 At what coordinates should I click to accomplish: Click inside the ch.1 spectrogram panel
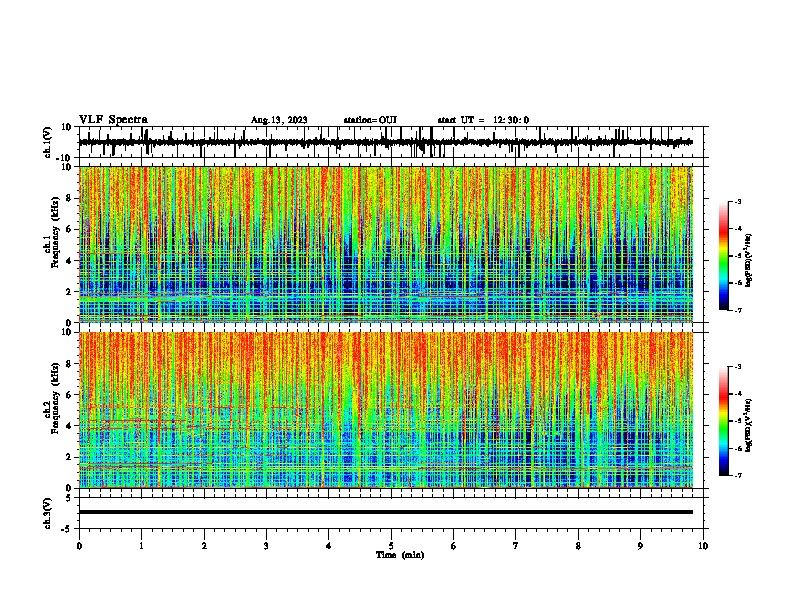(x=386, y=244)
